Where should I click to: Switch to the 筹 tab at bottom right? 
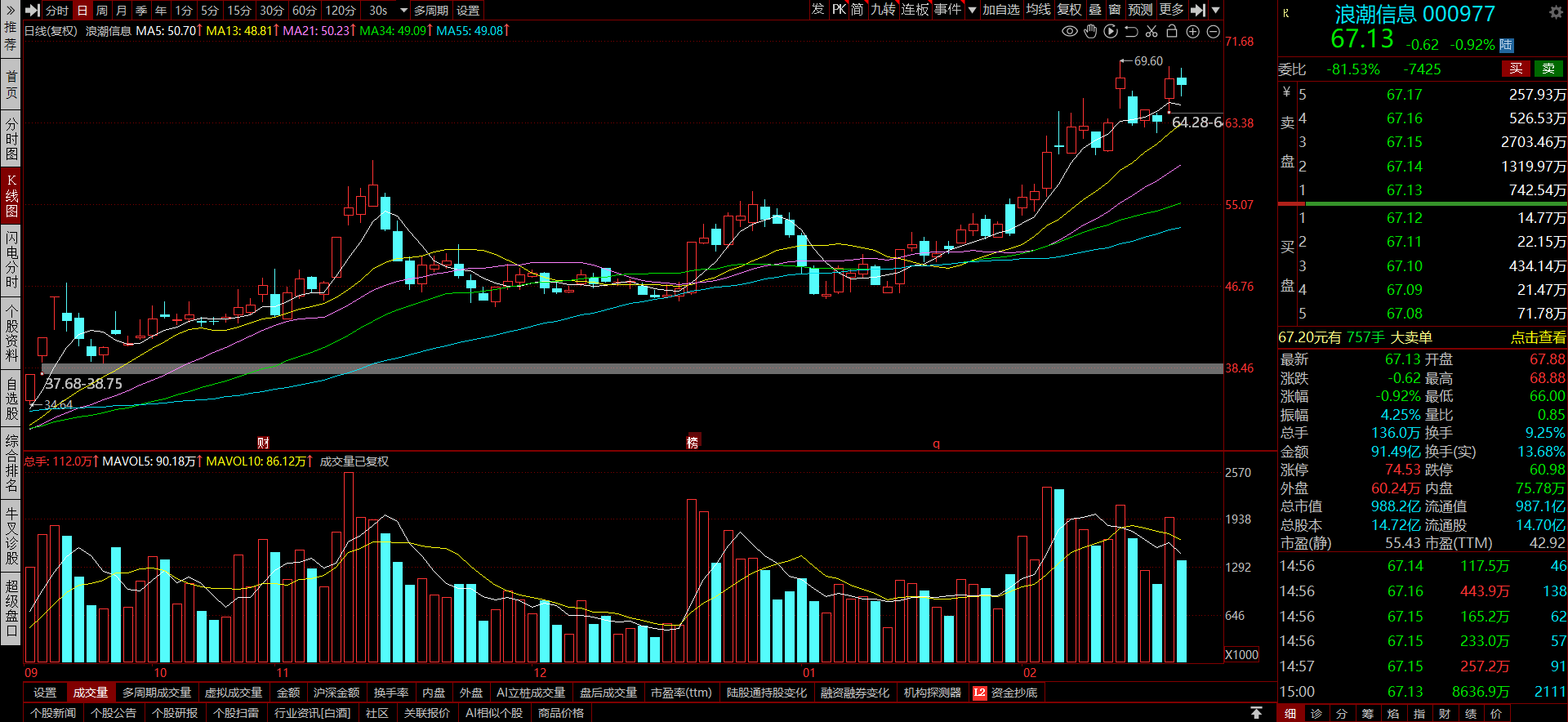coord(1367,713)
